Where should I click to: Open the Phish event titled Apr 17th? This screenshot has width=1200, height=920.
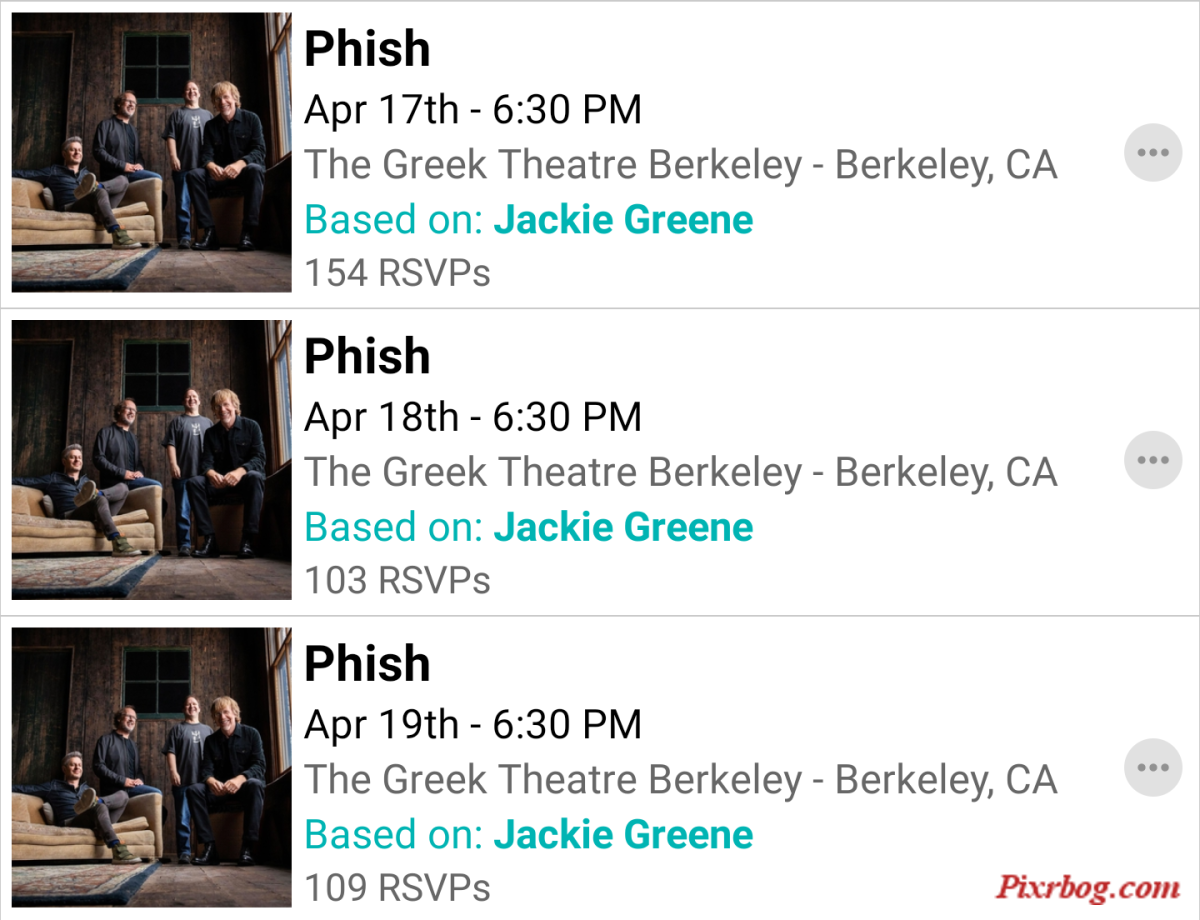point(367,48)
